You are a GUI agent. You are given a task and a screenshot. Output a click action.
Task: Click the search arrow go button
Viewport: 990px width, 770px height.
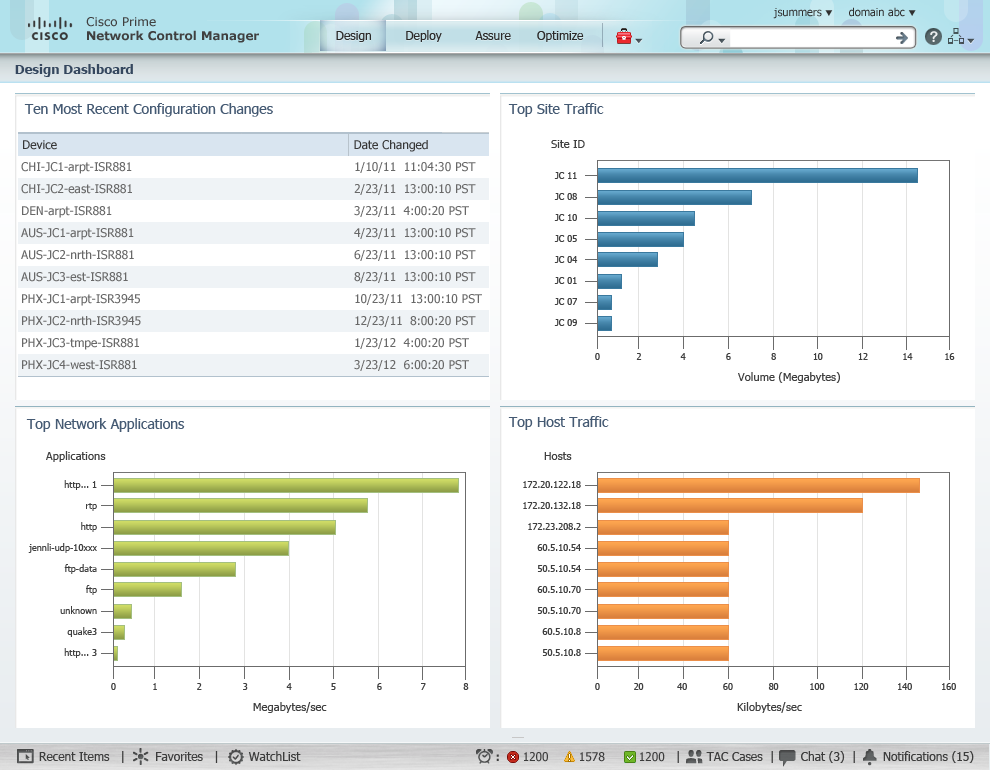point(901,37)
